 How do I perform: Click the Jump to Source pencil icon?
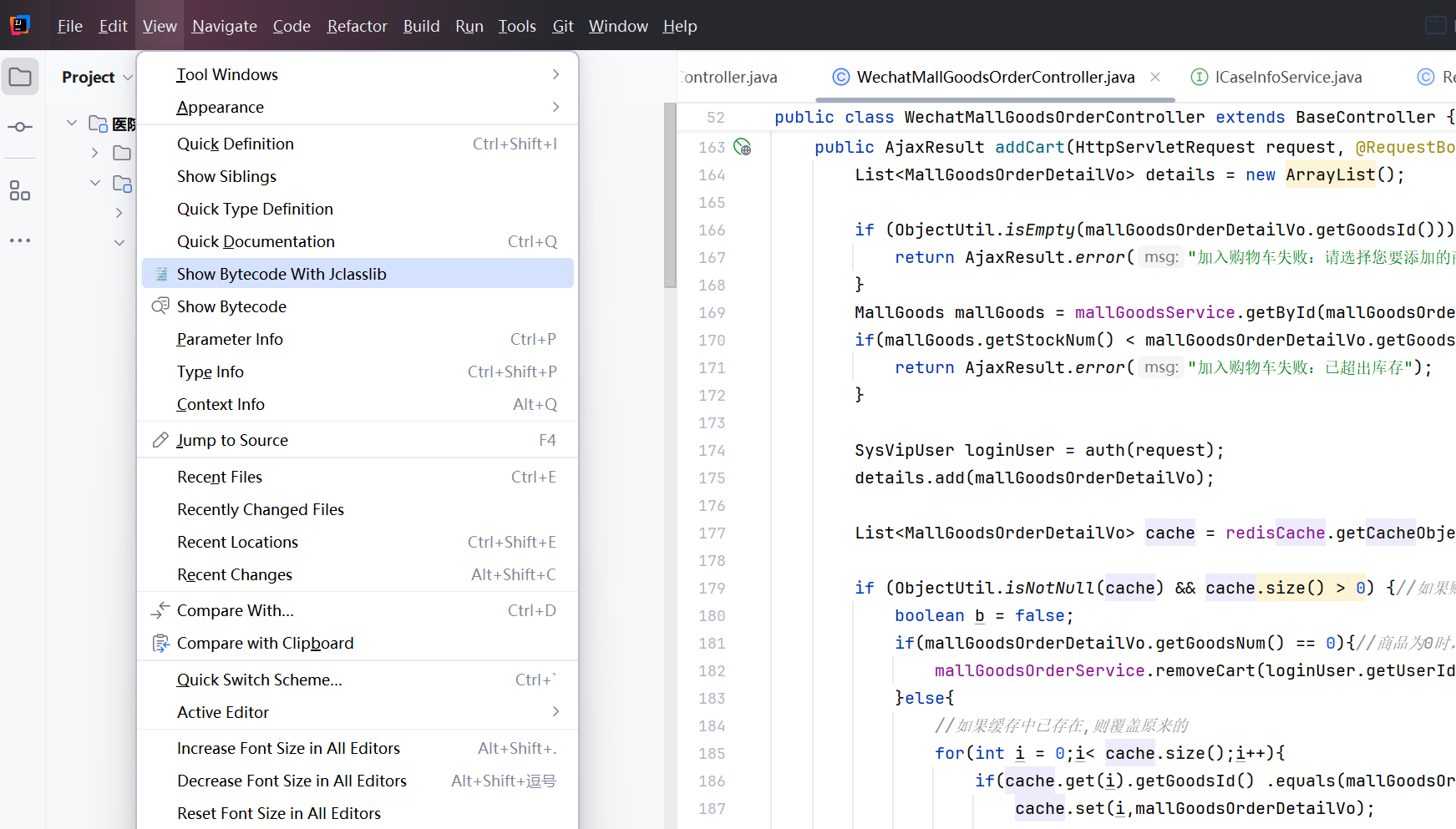(x=160, y=440)
